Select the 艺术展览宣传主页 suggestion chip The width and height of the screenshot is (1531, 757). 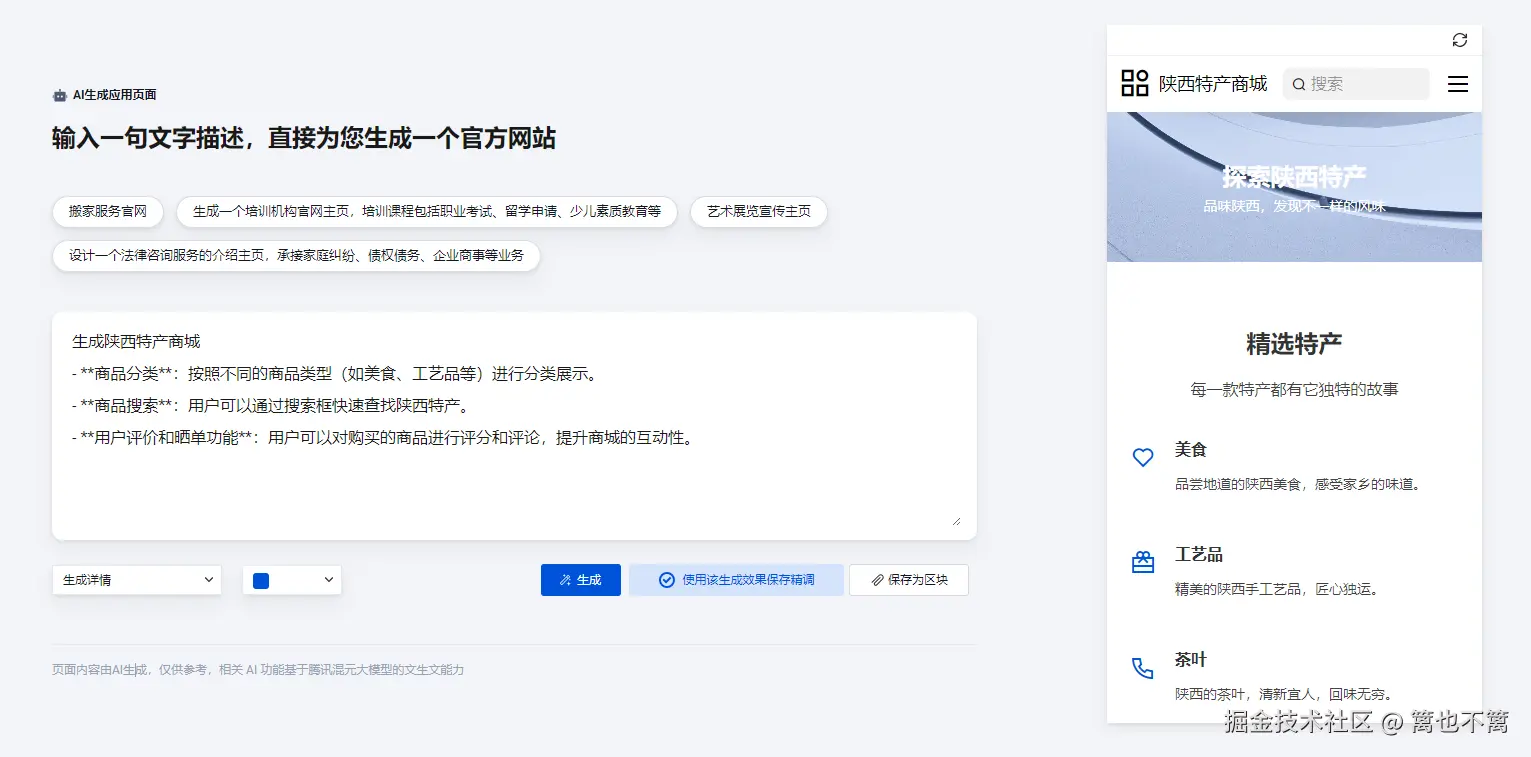(x=759, y=212)
